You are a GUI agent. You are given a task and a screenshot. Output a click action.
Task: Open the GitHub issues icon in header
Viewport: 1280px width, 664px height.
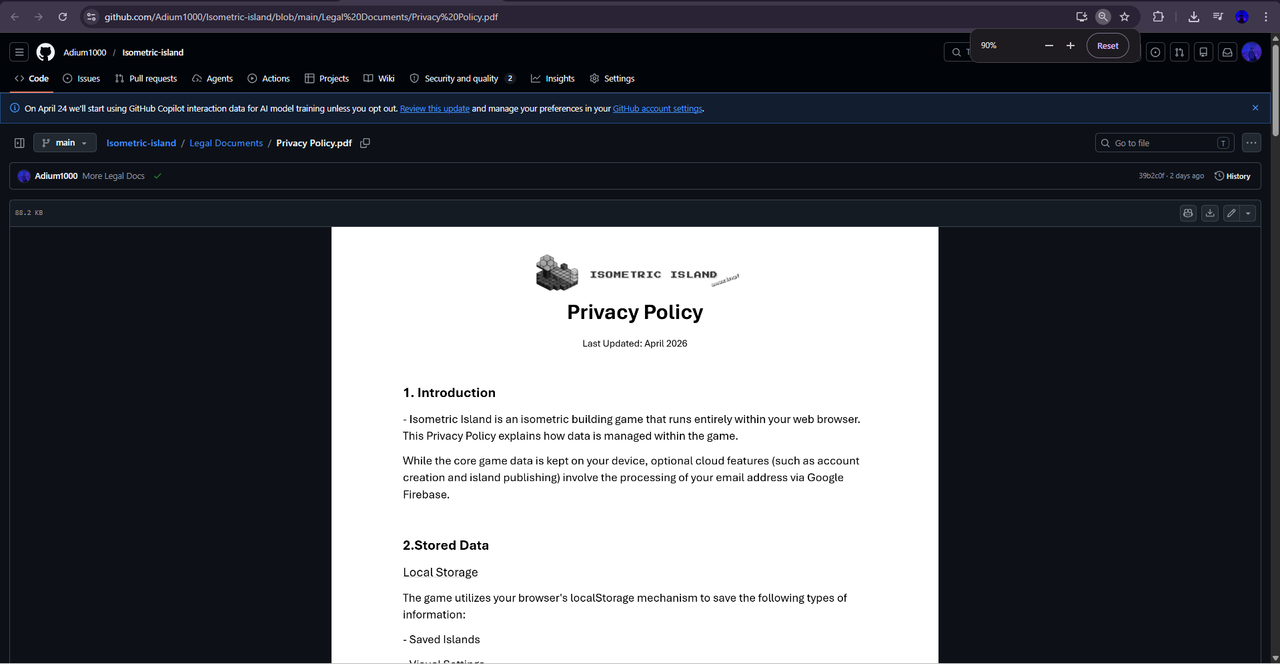pos(1156,52)
